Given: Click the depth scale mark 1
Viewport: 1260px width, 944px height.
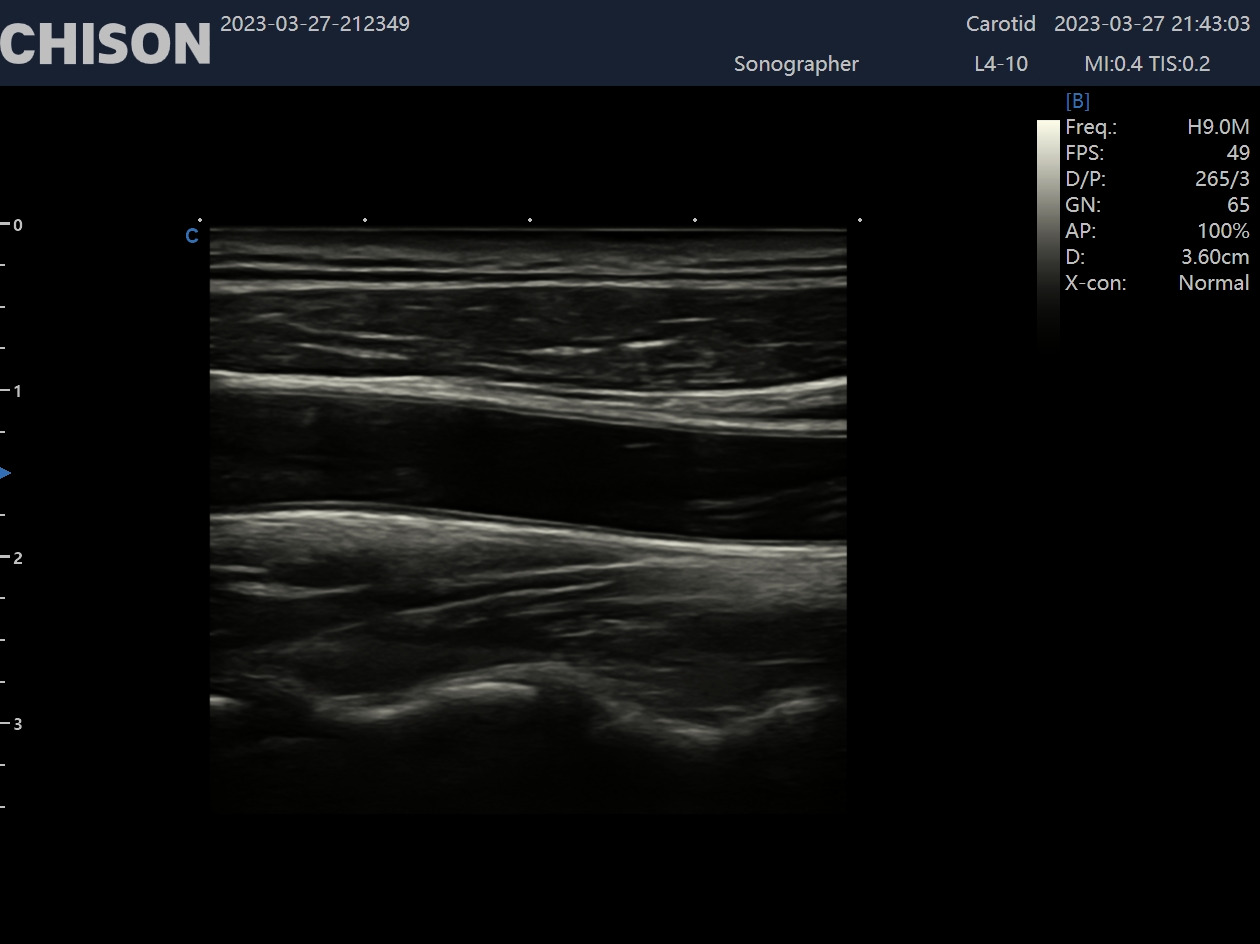Looking at the screenshot, I should pos(17,391).
